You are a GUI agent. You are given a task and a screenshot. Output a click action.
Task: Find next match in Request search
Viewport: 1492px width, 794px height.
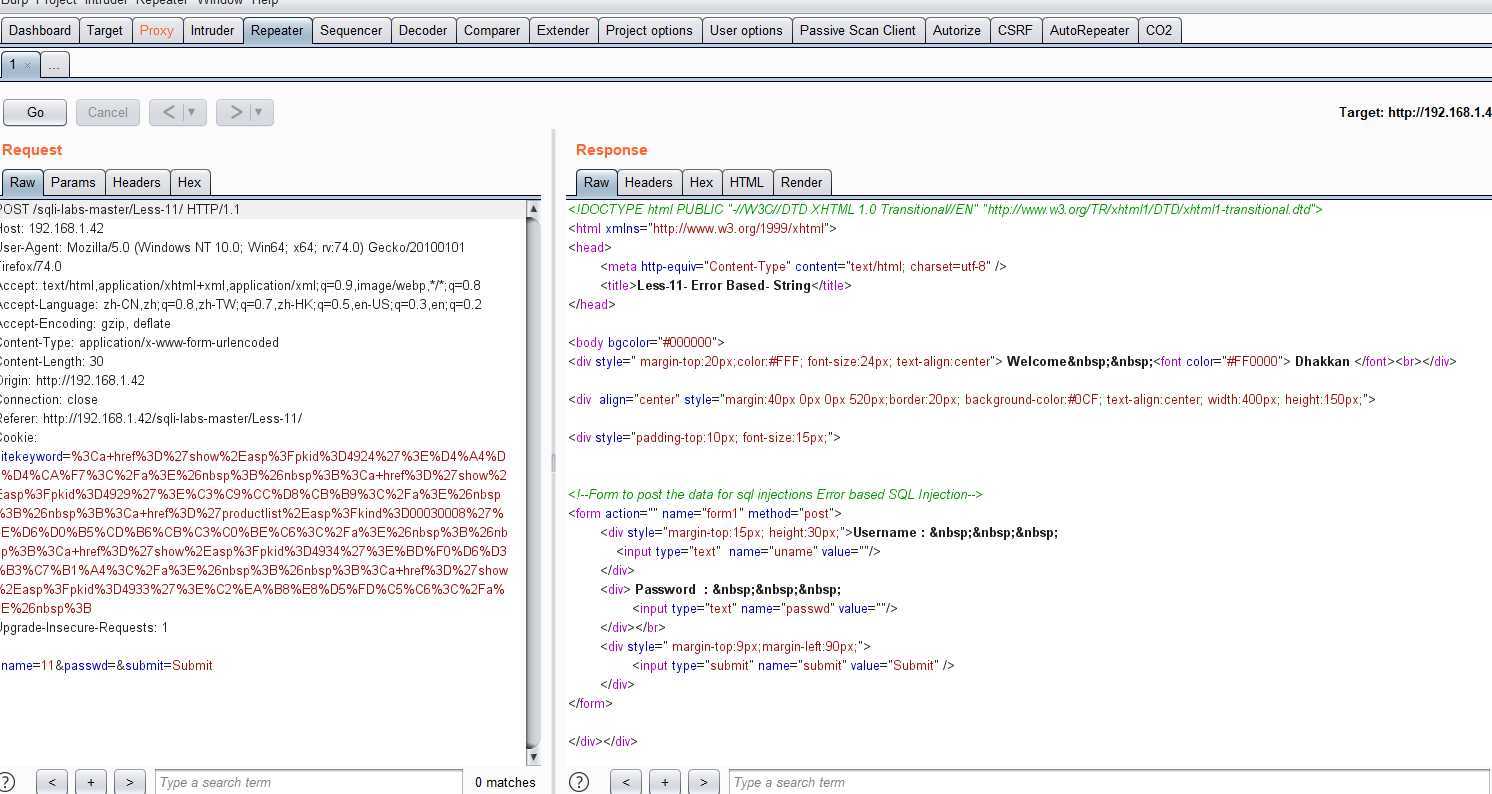[x=130, y=782]
